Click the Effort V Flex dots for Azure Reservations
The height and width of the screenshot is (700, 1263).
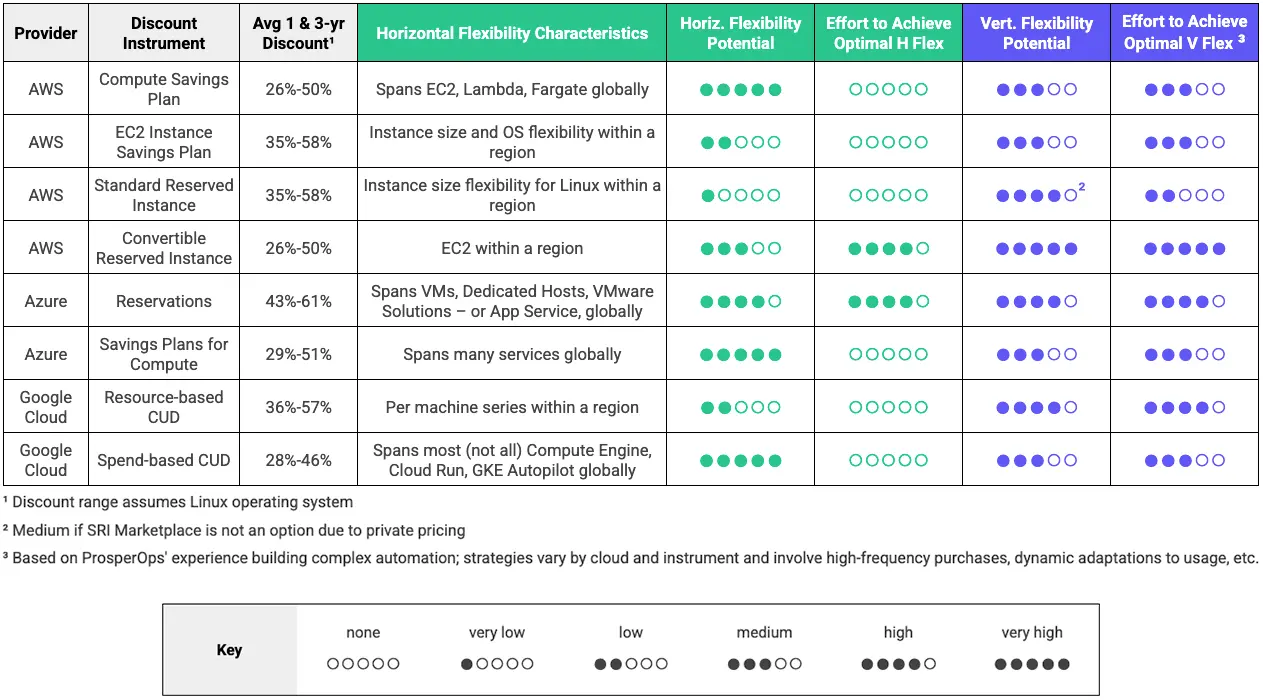1184,302
